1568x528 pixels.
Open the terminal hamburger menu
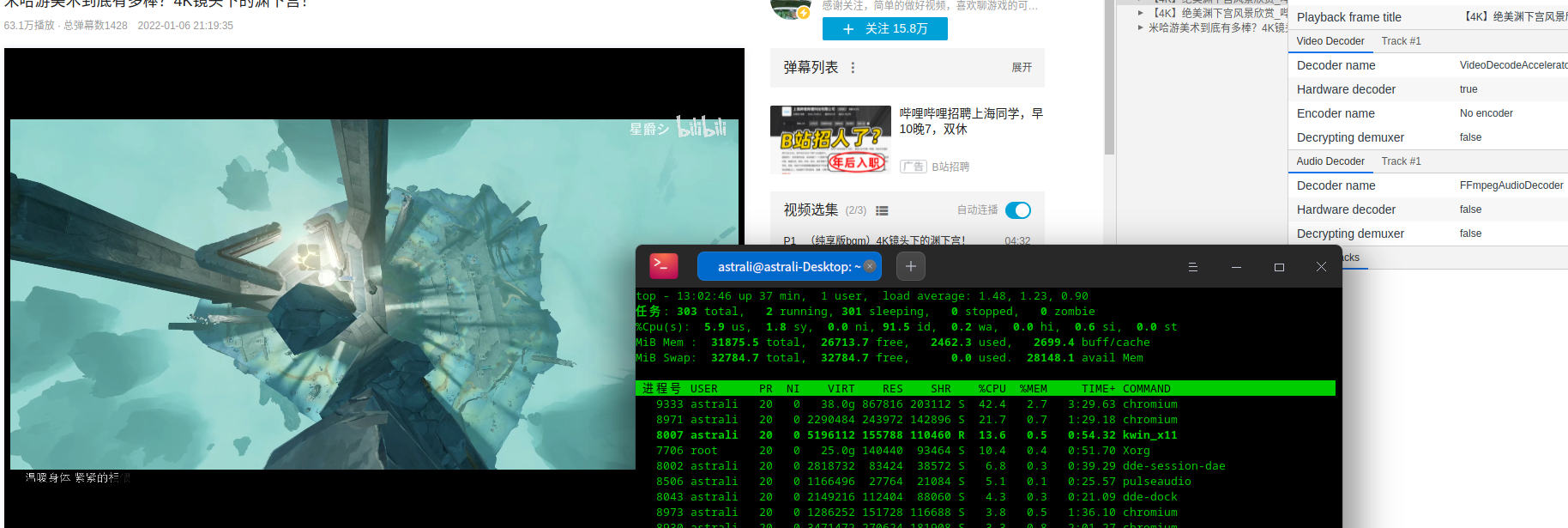tap(1192, 267)
